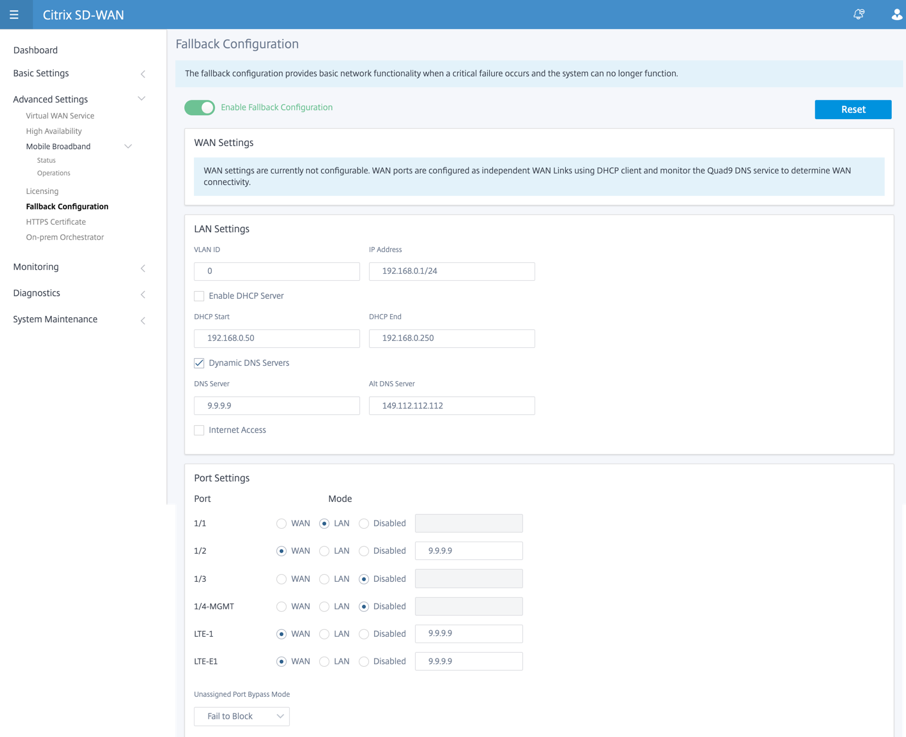Viewport: 906px width, 737px height.
Task: Check the Enable DHCP Server box
Action: coord(199,296)
